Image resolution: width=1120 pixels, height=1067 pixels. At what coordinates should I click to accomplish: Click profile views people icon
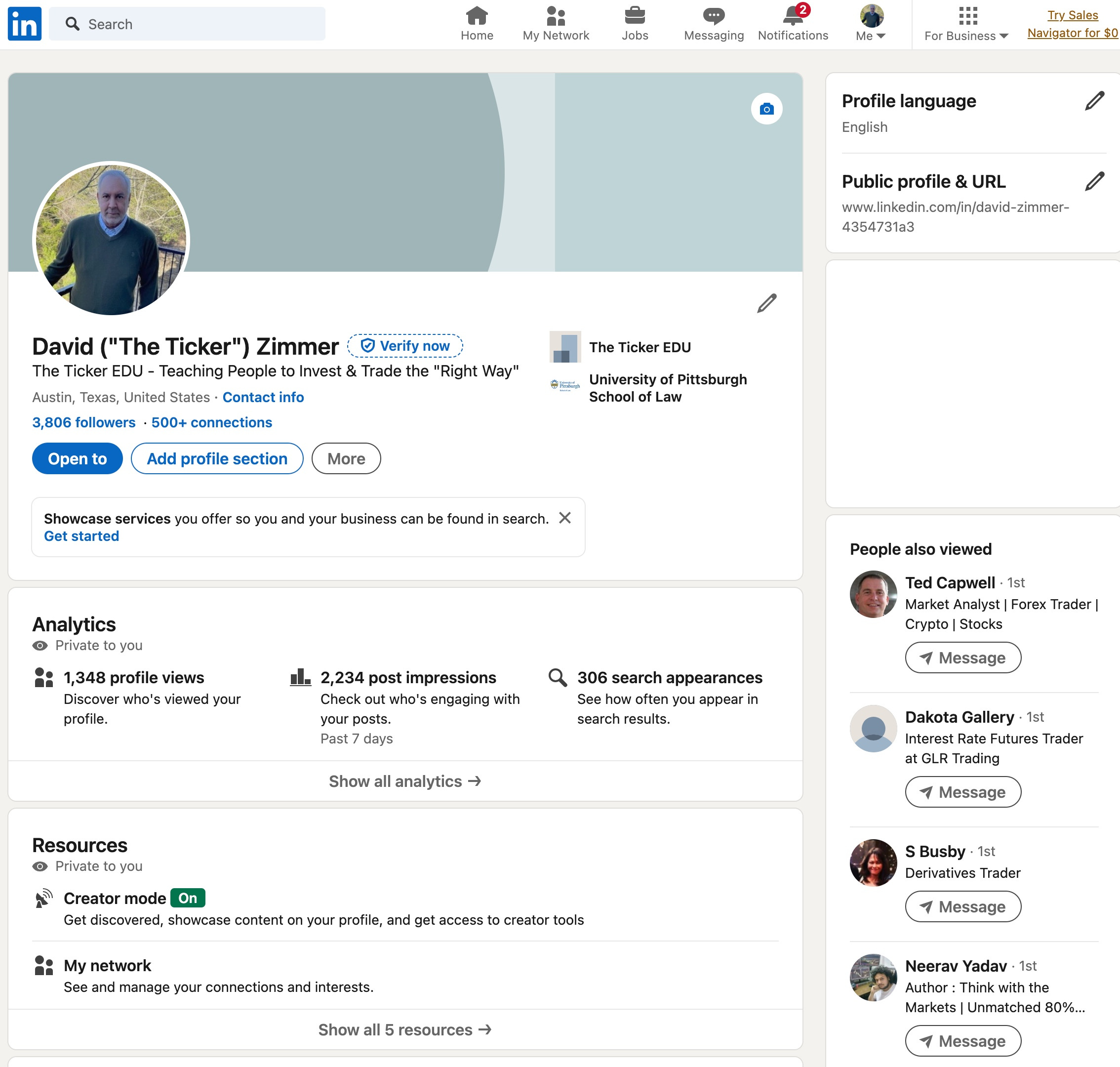pyautogui.click(x=44, y=677)
